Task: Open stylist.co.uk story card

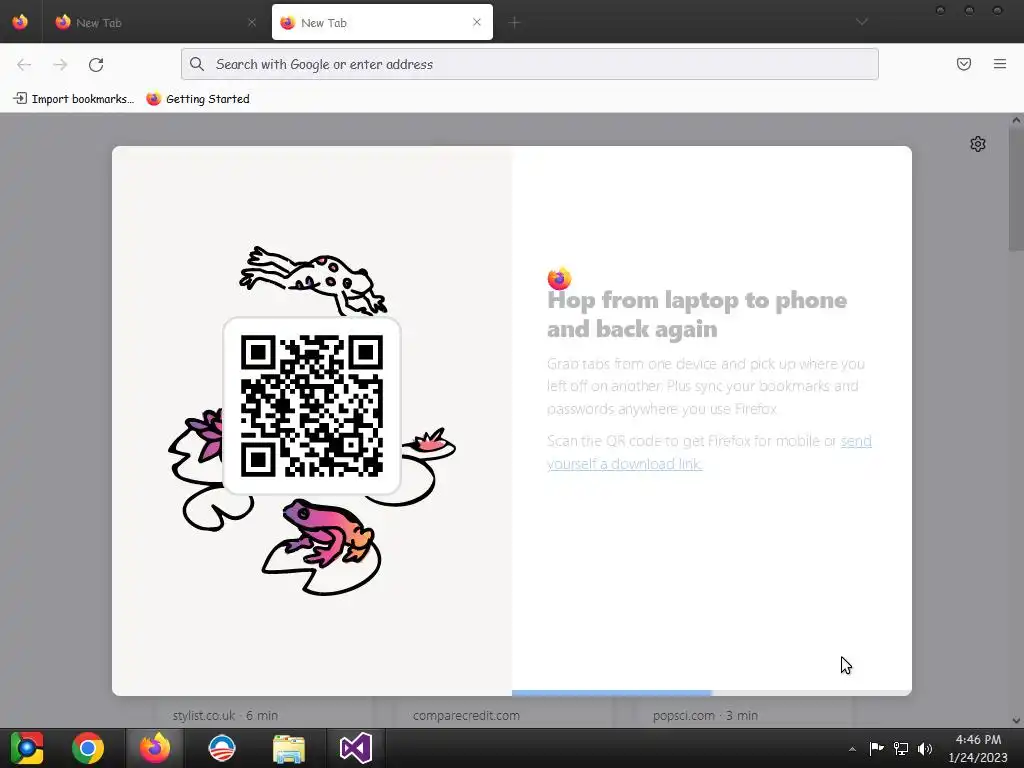Action: tap(264, 712)
